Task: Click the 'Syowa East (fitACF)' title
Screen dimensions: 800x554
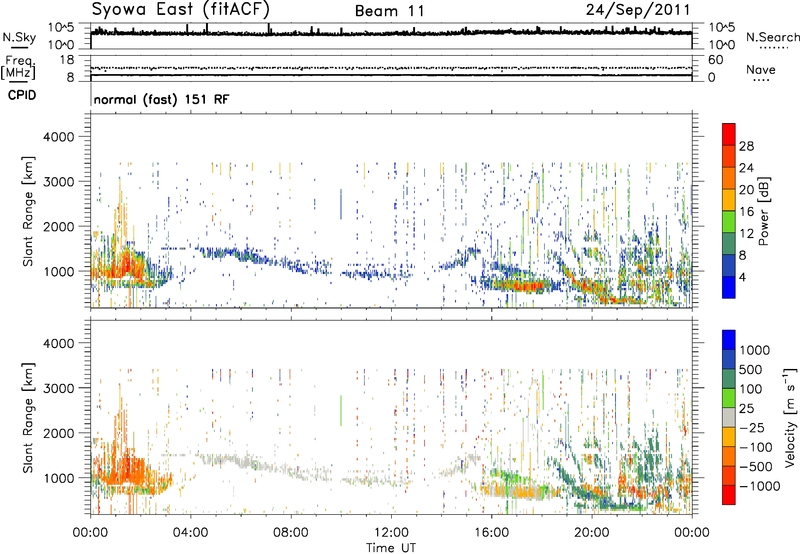Action: (181, 9)
